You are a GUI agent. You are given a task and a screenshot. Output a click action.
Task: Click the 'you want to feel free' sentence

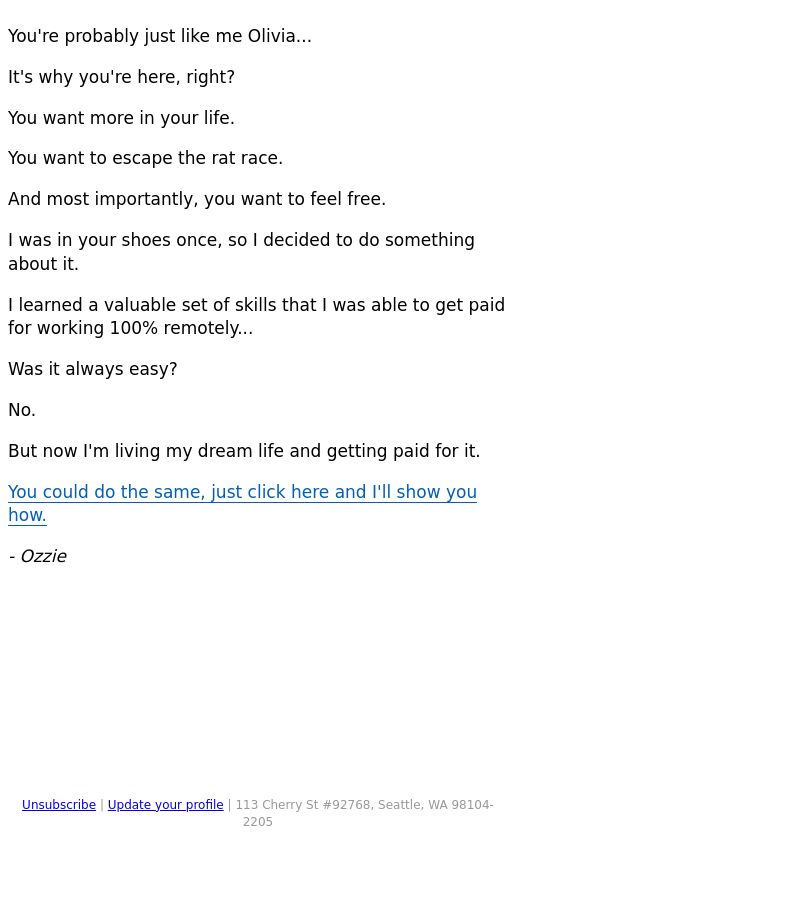197,199
